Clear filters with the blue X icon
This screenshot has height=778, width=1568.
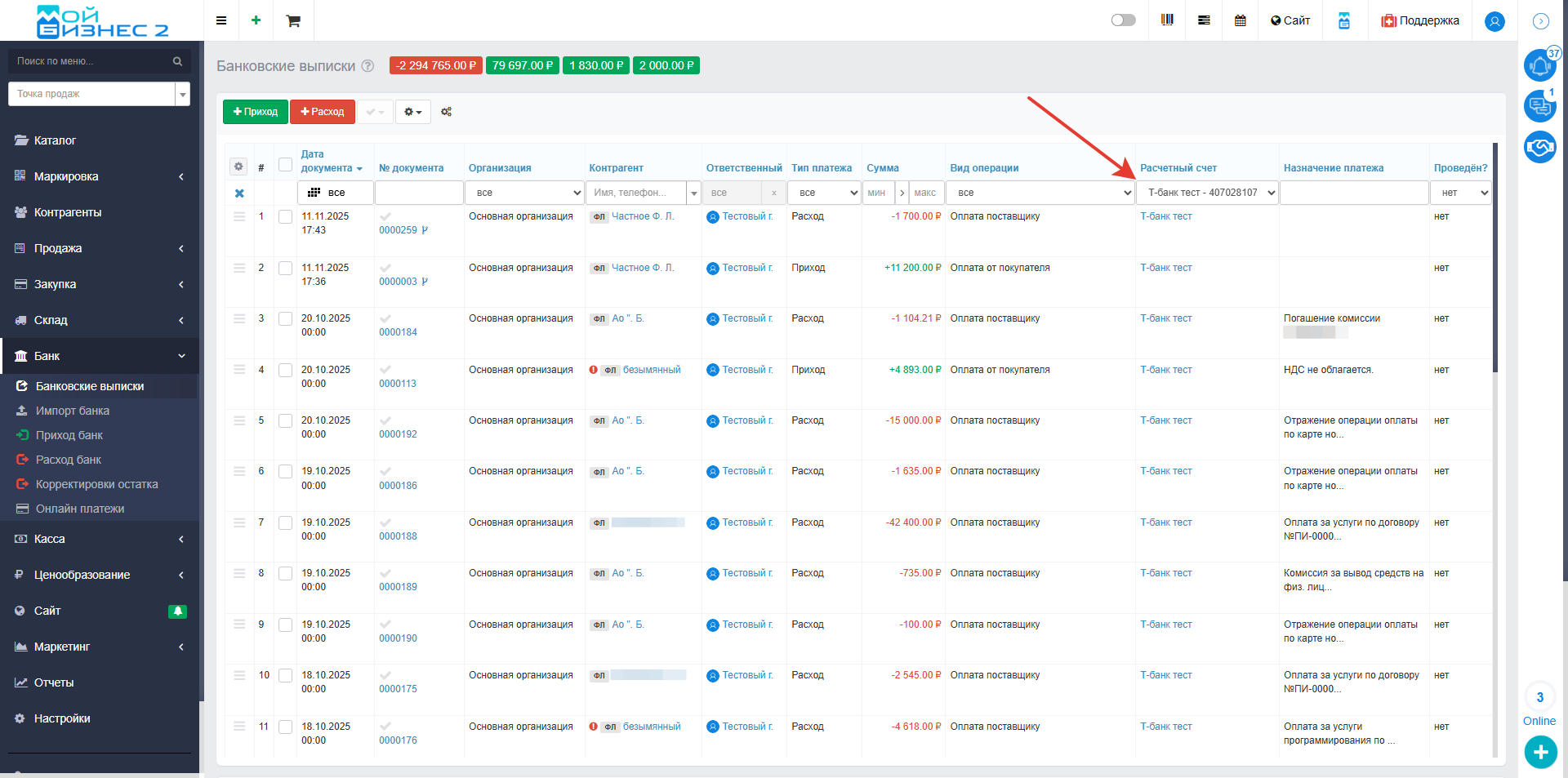coord(239,193)
